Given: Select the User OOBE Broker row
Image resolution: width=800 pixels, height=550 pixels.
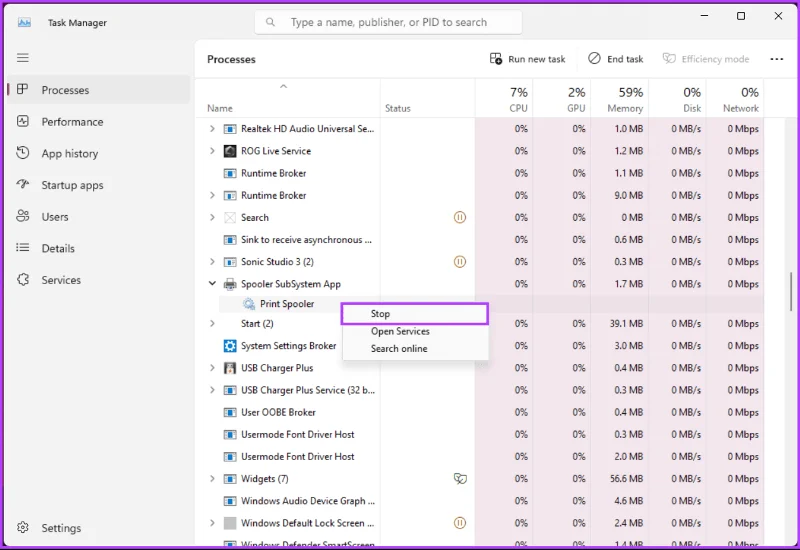Looking at the screenshot, I should [479, 412].
